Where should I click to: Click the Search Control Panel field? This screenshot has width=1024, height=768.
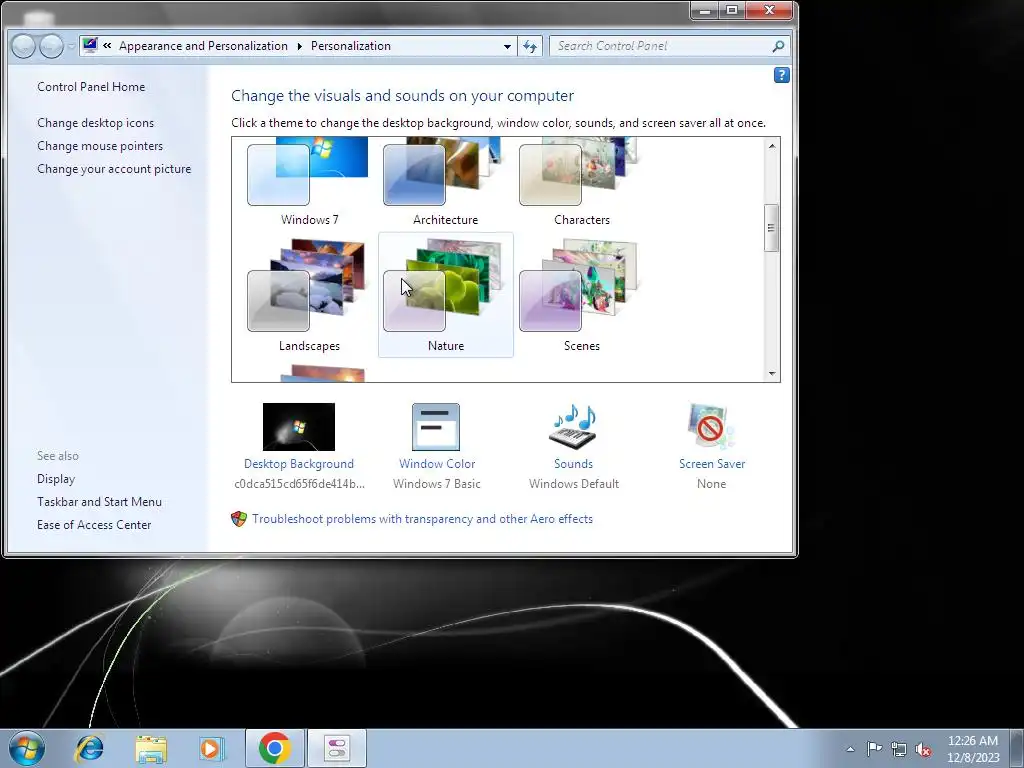click(669, 46)
